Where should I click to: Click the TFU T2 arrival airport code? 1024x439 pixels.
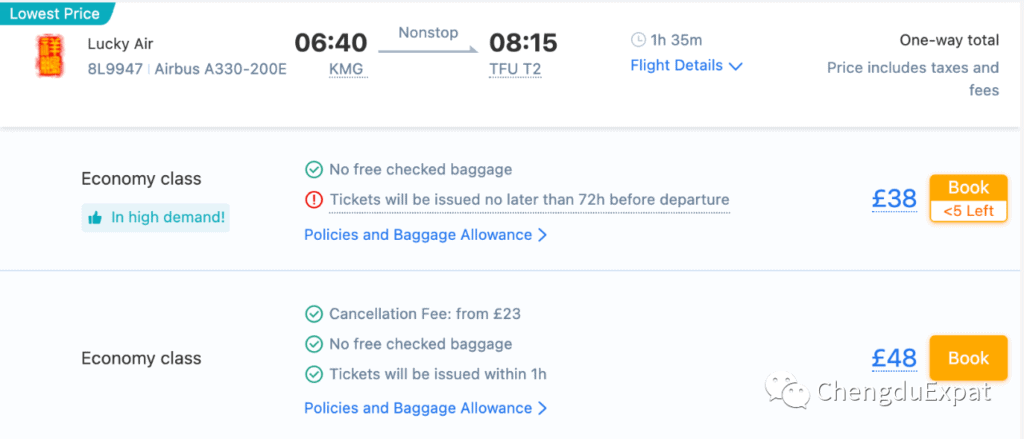point(515,70)
